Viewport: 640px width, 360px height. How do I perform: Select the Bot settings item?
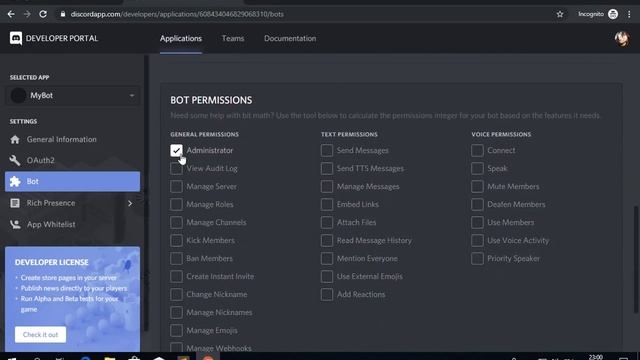73,181
